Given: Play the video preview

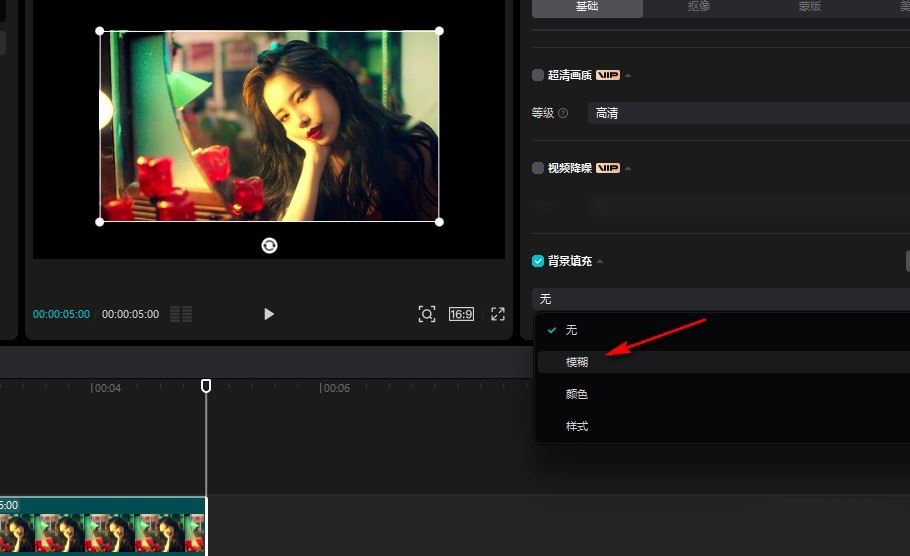Looking at the screenshot, I should coord(268,314).
